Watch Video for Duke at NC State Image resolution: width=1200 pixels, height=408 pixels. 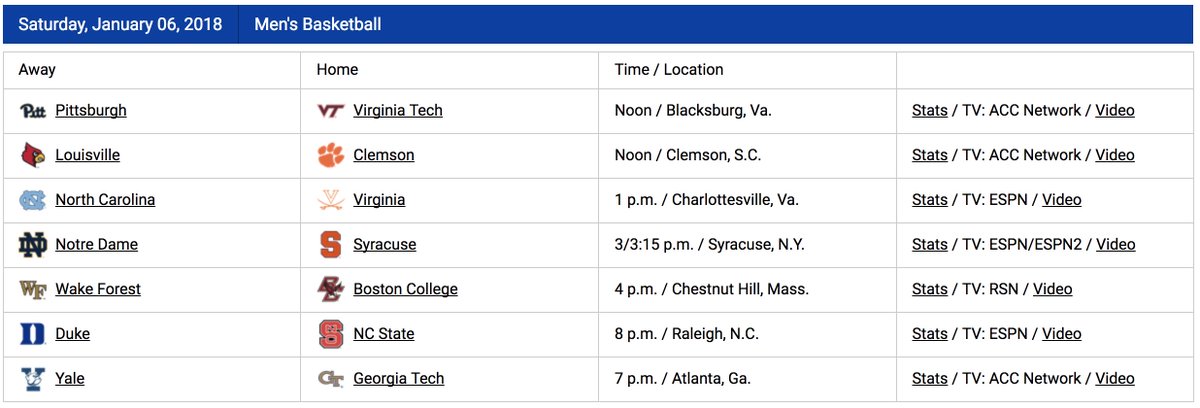(1061, 334)
